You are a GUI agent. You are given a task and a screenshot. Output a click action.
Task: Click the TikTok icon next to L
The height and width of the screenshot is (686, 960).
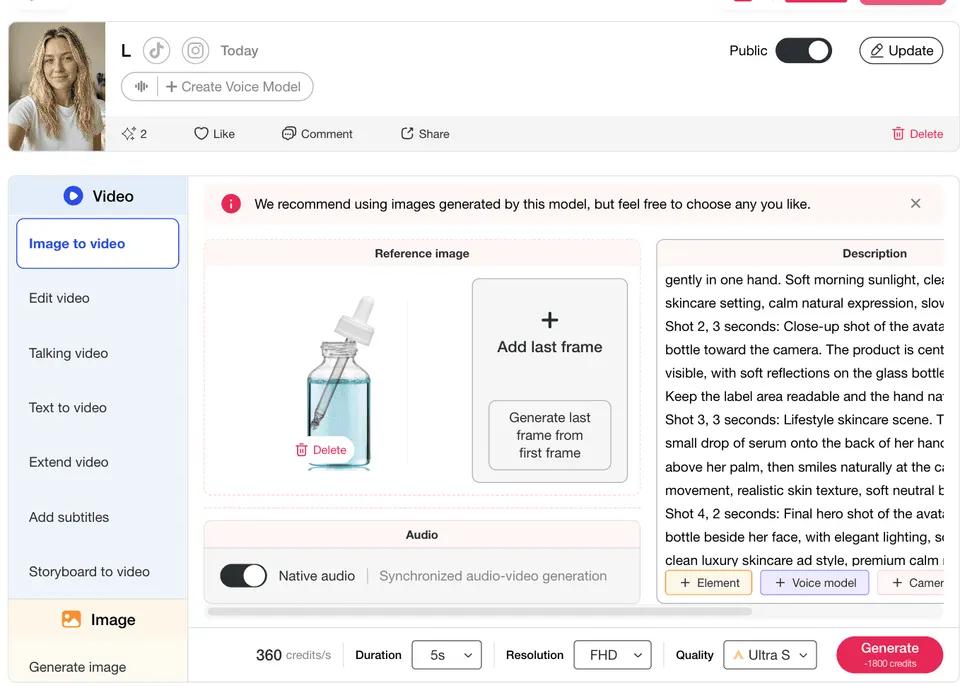157,50
